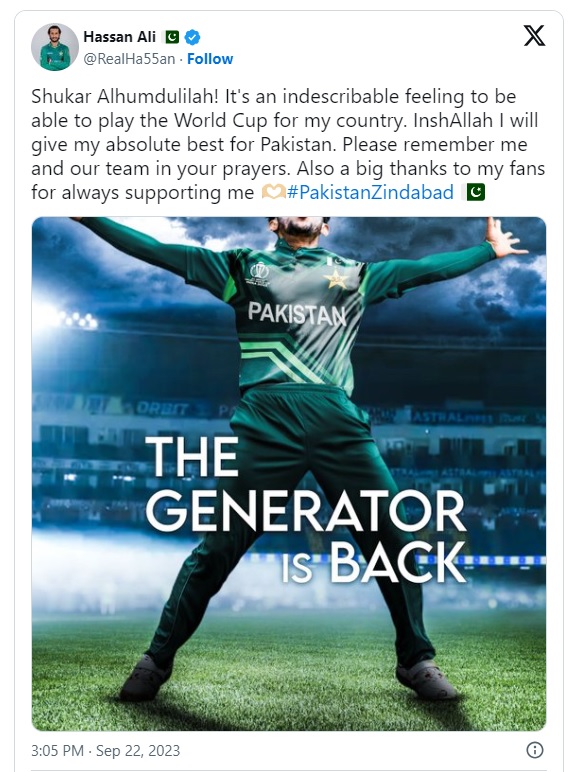The height and width of the screenshot is (772, 580).
Task: Click the PAKISTAN jersey text in the image
Action: pos(297,313)
